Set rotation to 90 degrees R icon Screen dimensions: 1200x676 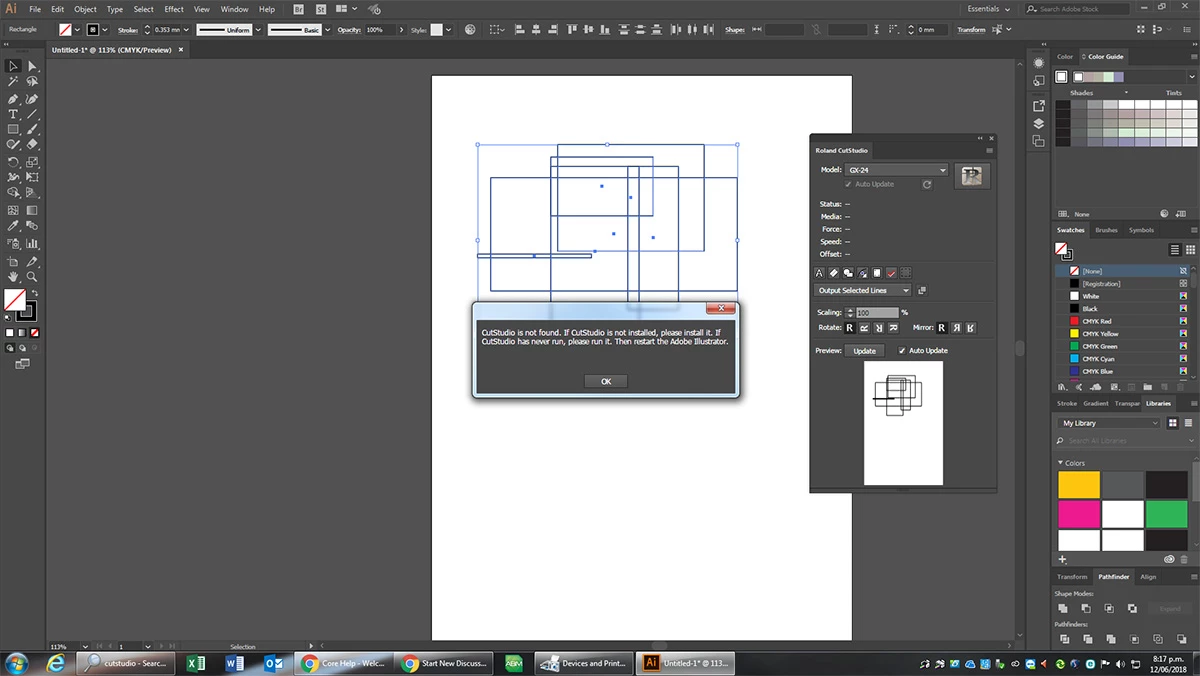tap(864, 327)
